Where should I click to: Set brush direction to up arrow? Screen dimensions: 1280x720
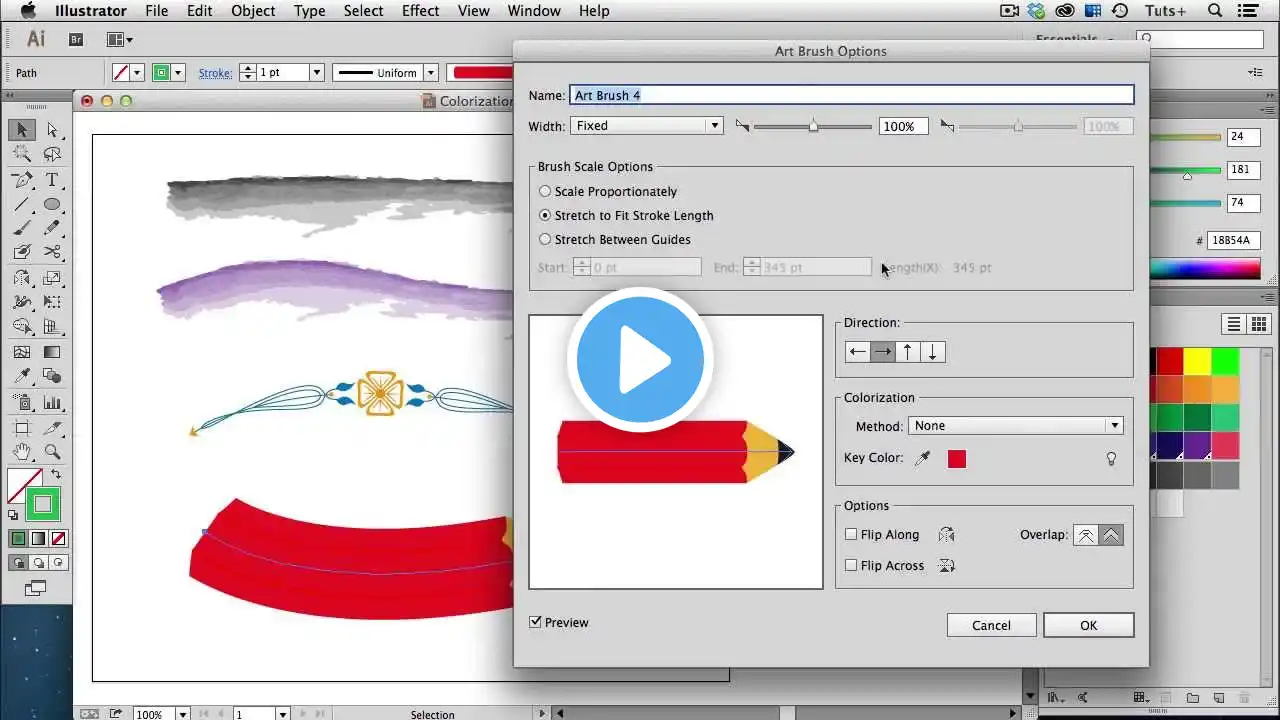click(907, 352)
